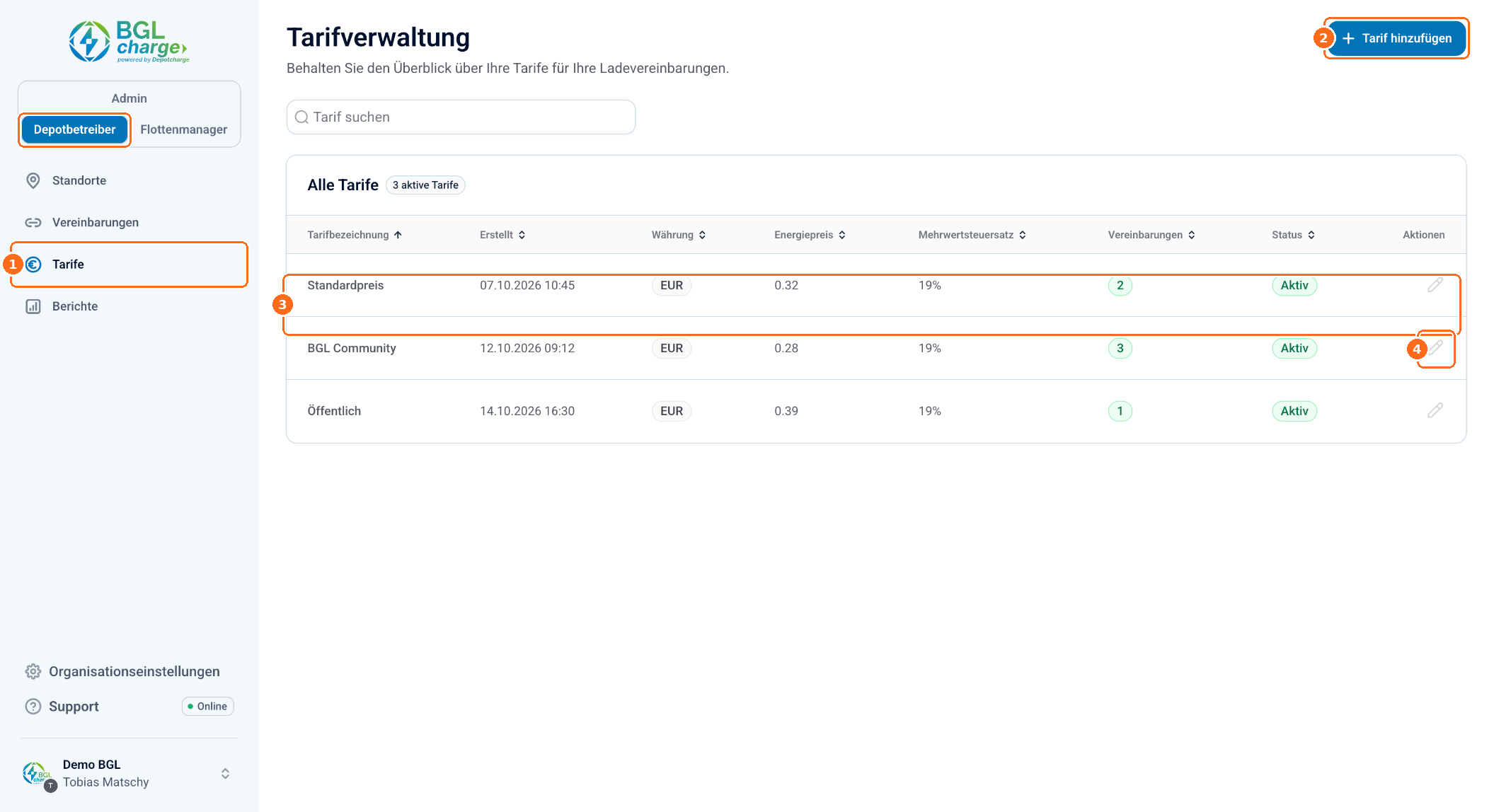Sort by Status column
This screenshot has width=1494, height=812.
click(x=1293, y=235)
